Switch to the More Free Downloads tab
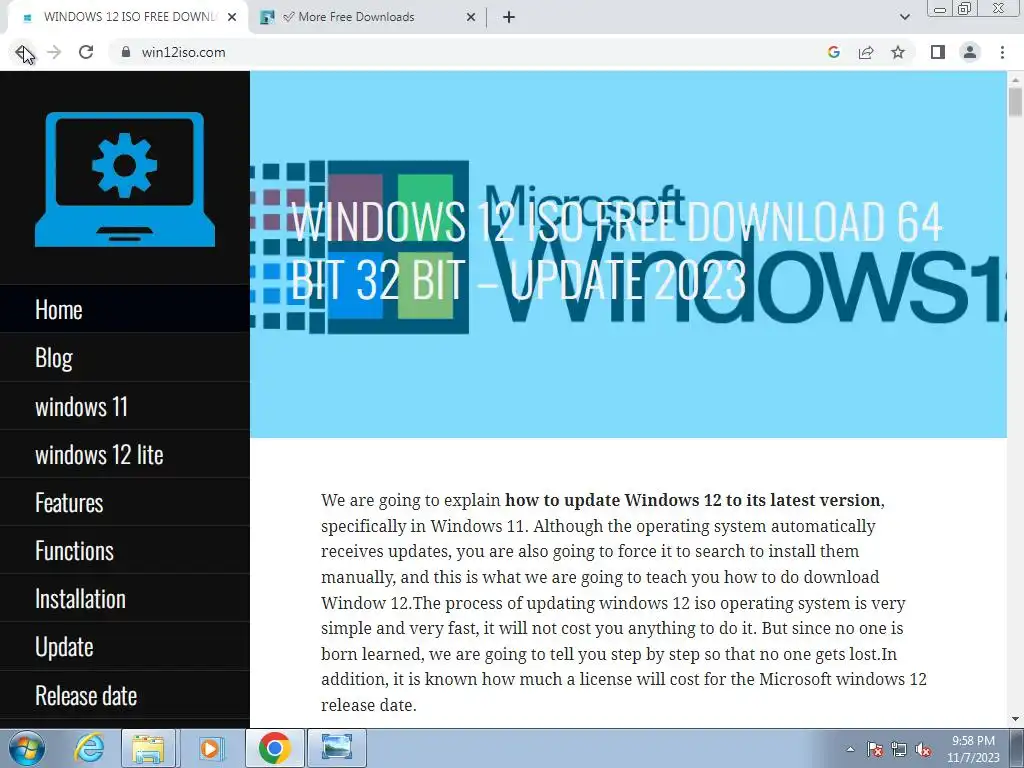This screenshot has width=1024, height=768. (368, 18)
